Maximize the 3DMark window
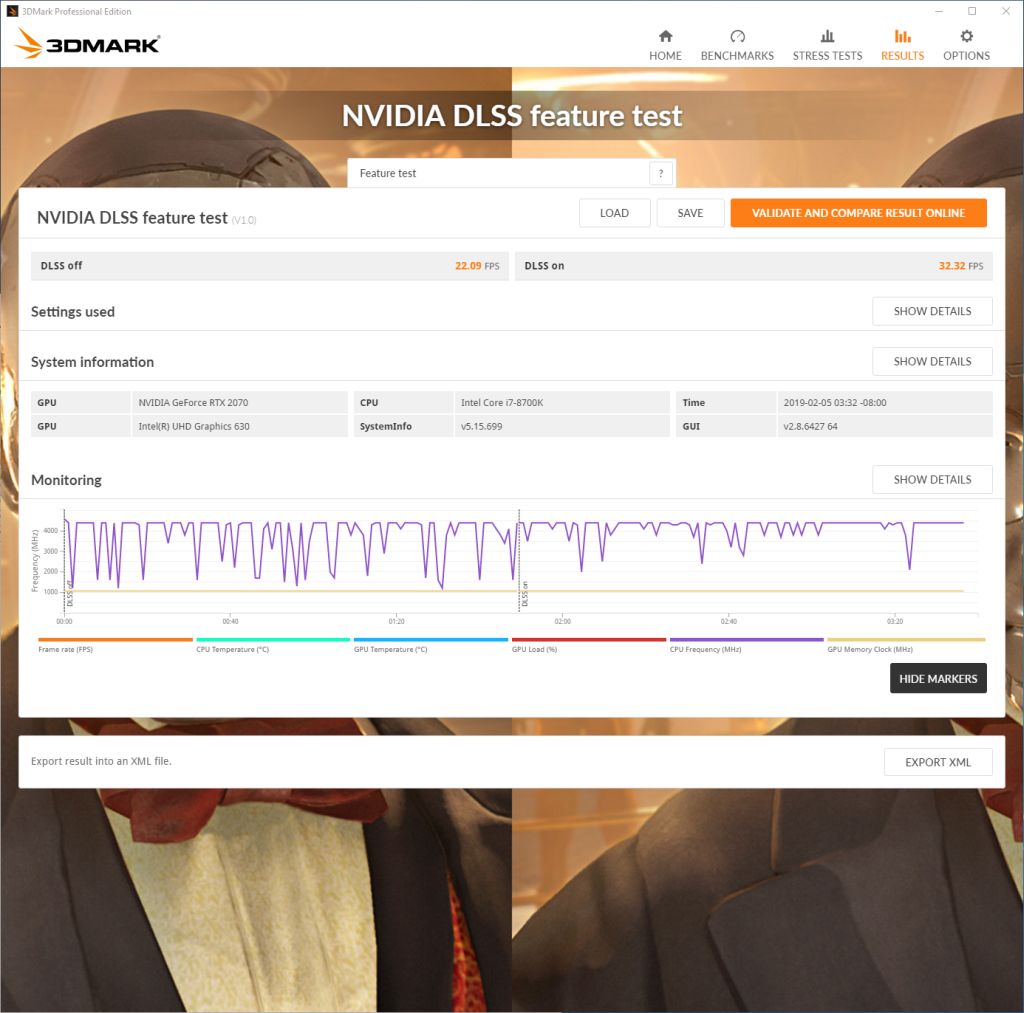Viewport: 1024px width, 1013px height. 972,11
